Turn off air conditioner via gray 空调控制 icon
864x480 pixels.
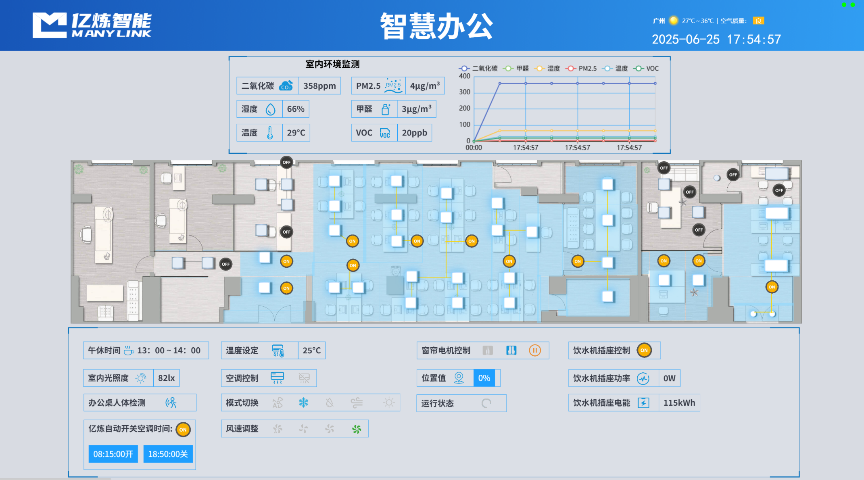coord(304,377)
